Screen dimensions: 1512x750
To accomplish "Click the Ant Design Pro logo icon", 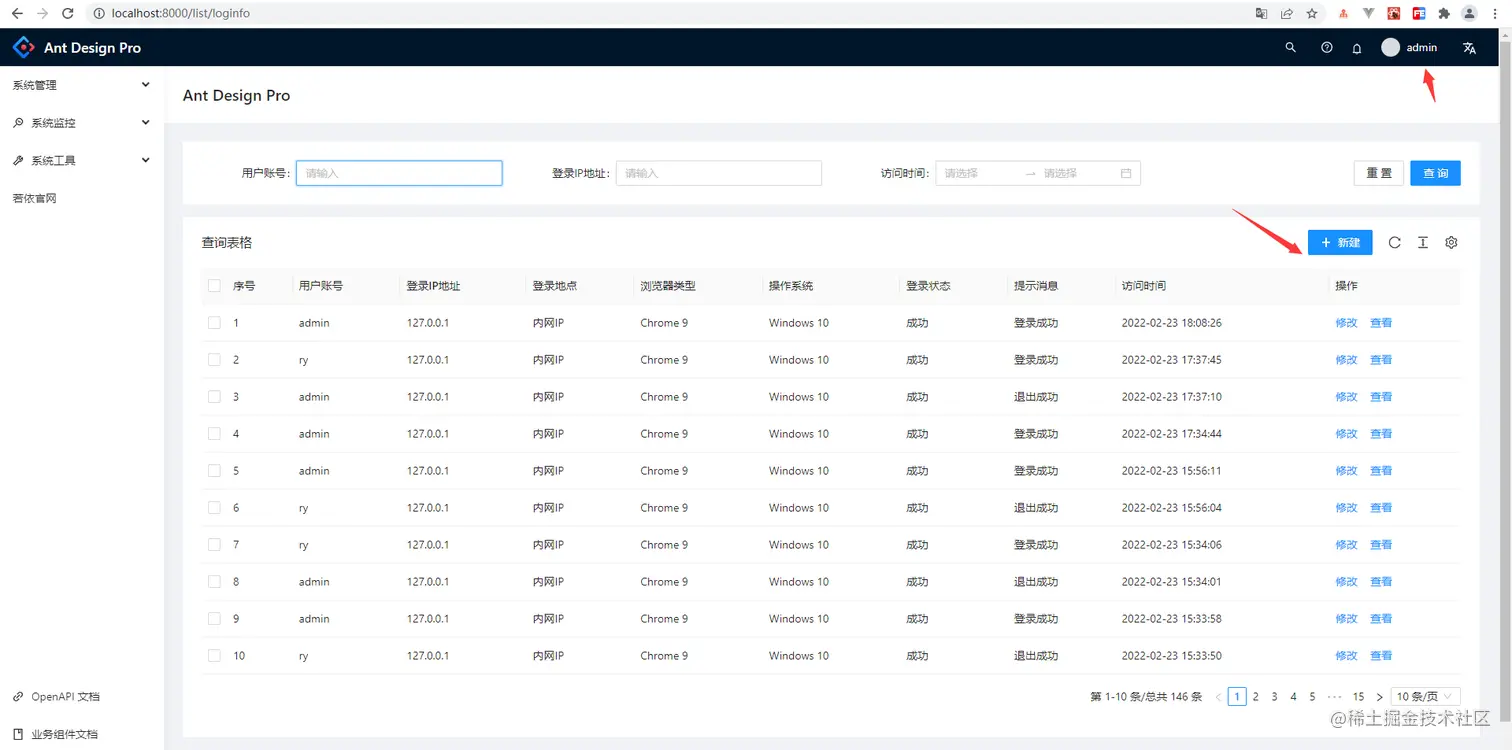I will [23, 47].
